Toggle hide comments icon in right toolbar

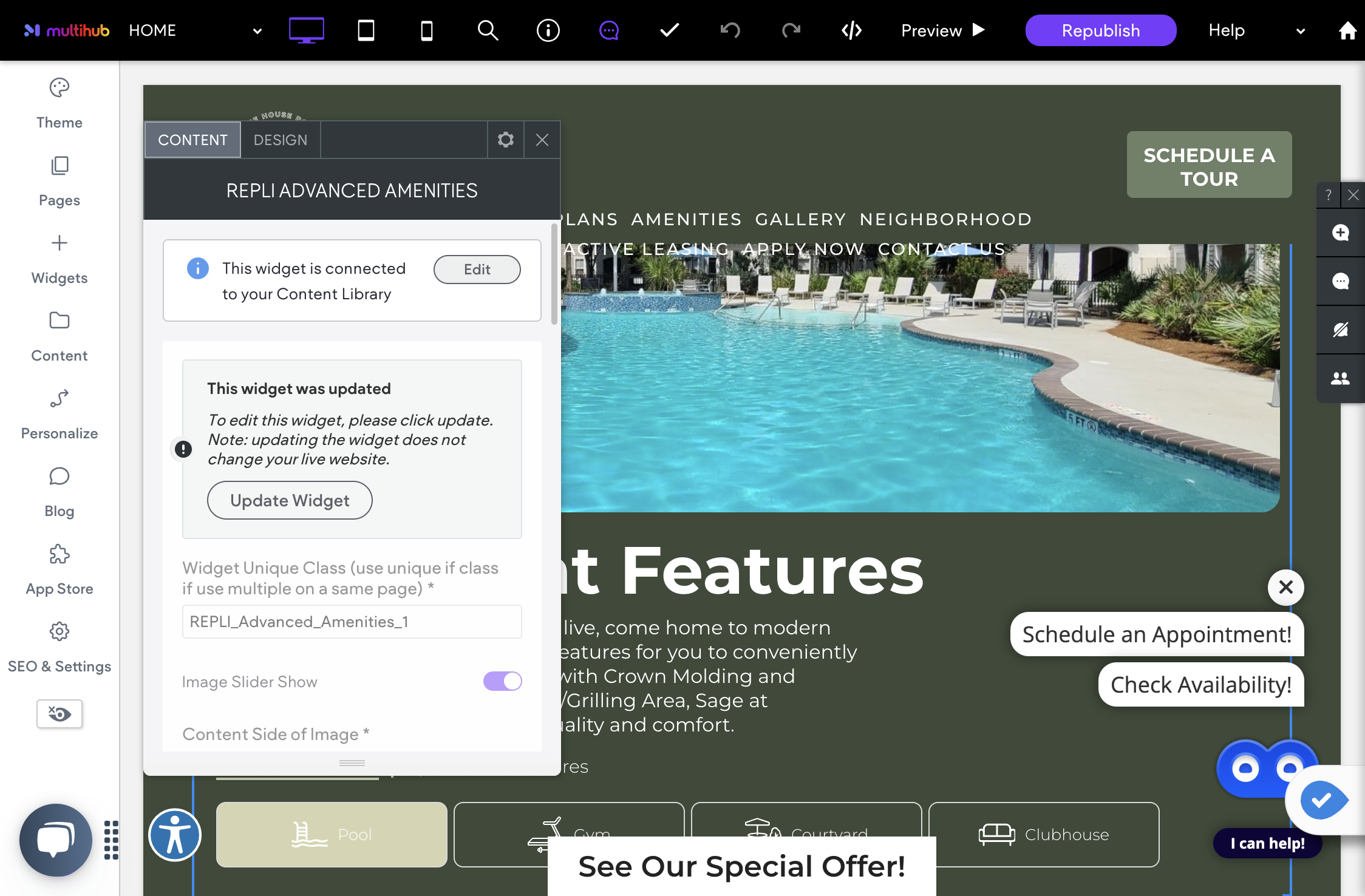click(x=1341, y=330)
